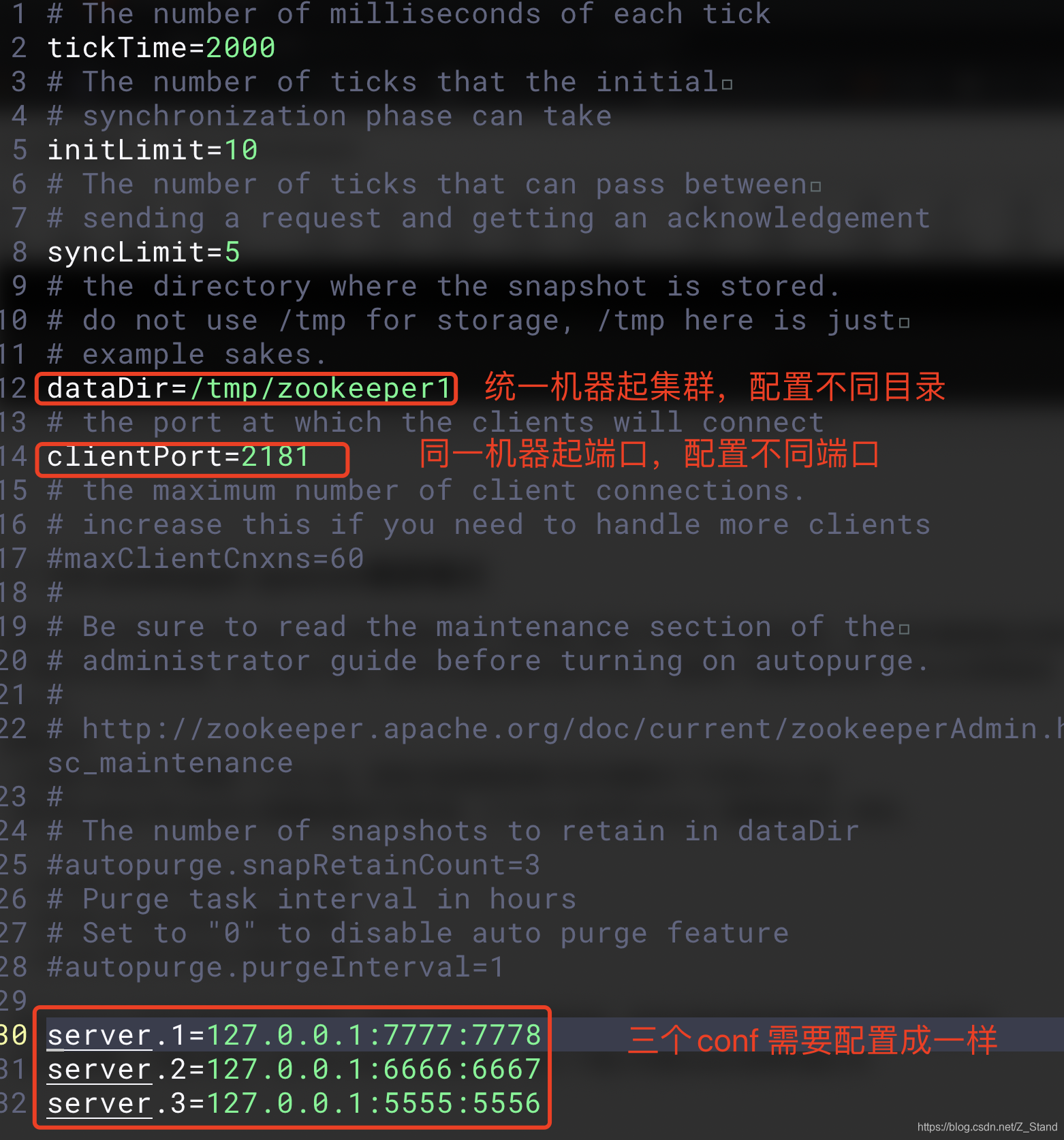
Task: Click the server.3=127.0.0.1:5555:5556 entry
Action: point(294,1103)
